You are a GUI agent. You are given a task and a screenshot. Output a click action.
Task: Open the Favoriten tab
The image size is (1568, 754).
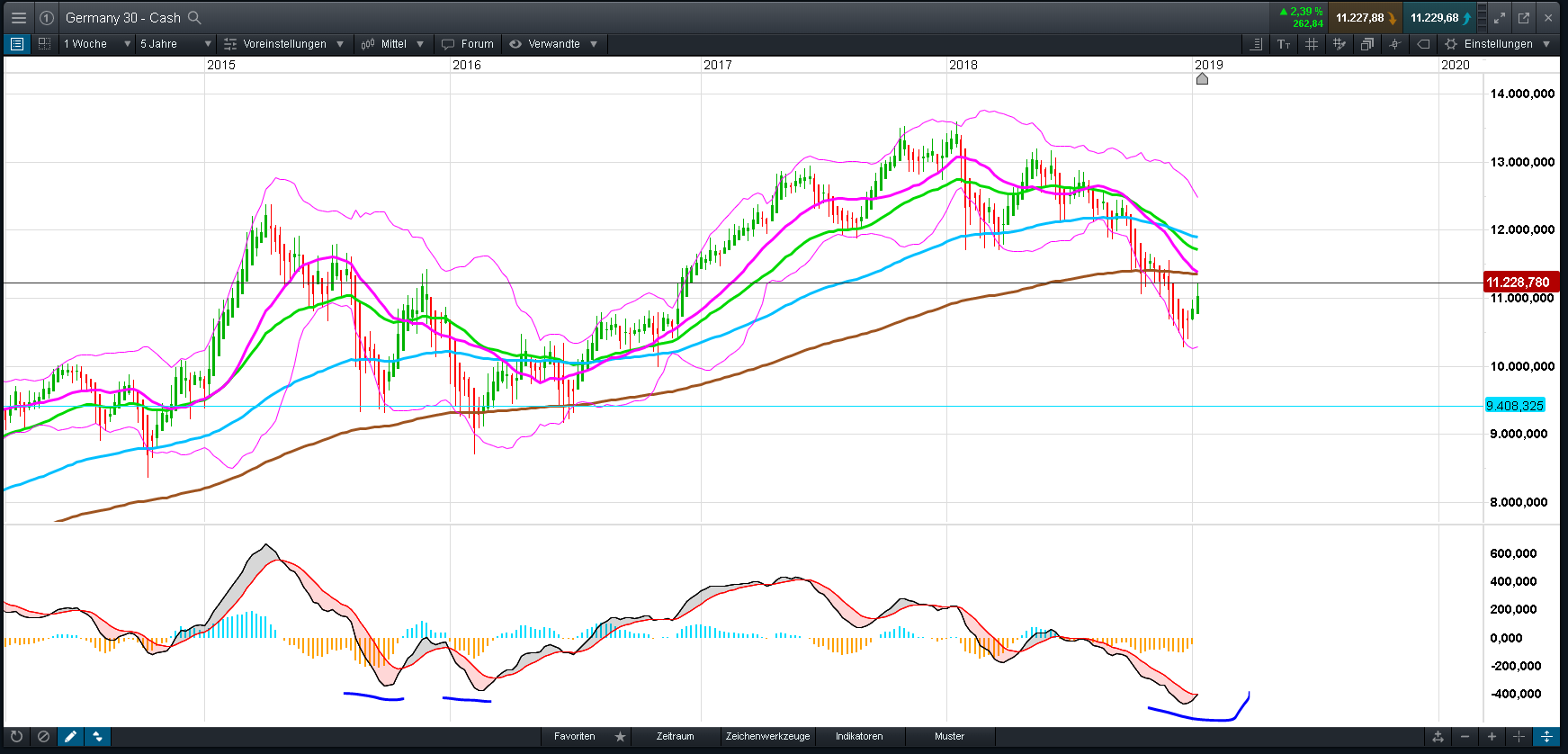[x=575, y=736]
